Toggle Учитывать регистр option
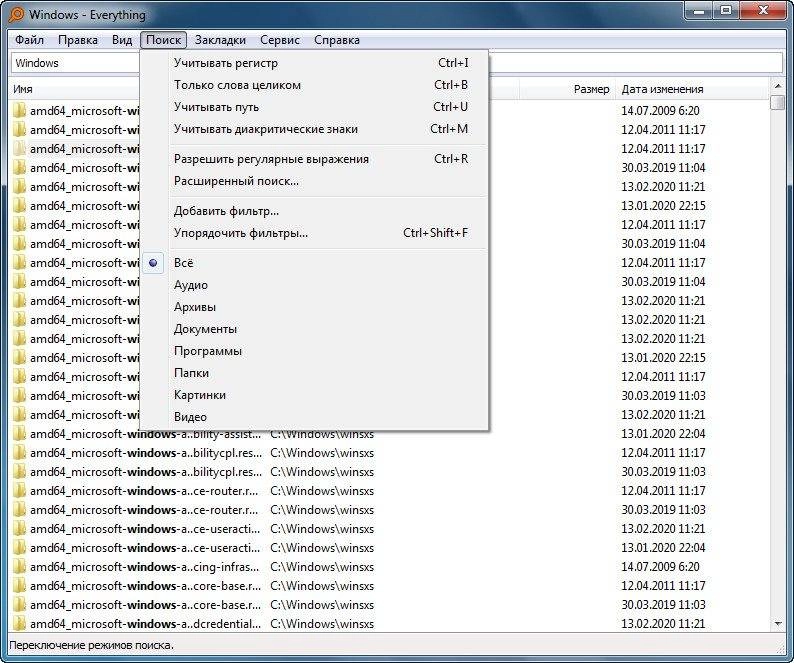794x663 pixels. click(314, 63)
